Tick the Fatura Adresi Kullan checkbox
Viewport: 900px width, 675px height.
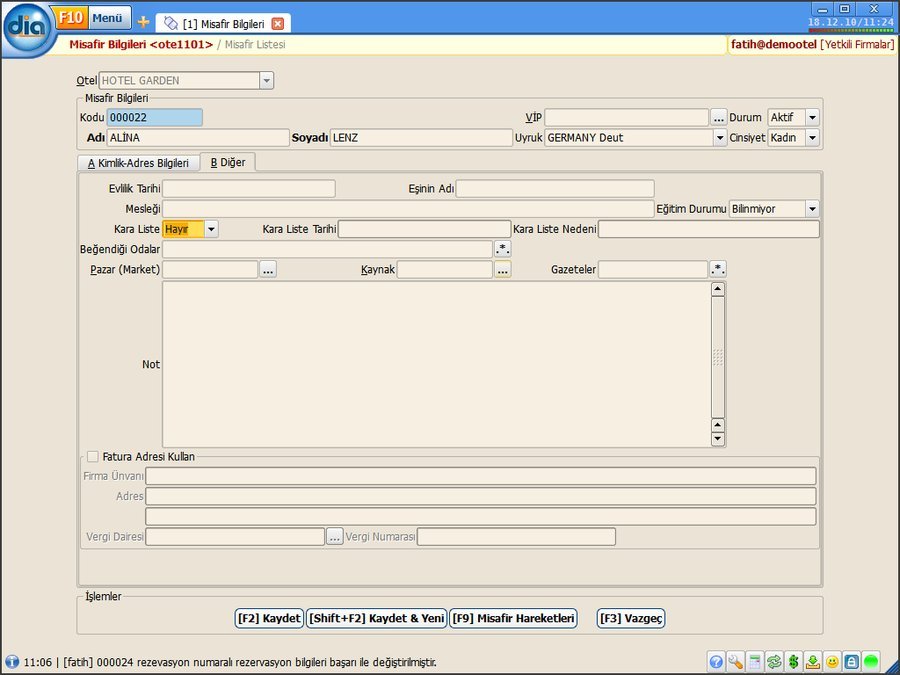[92, 457]
